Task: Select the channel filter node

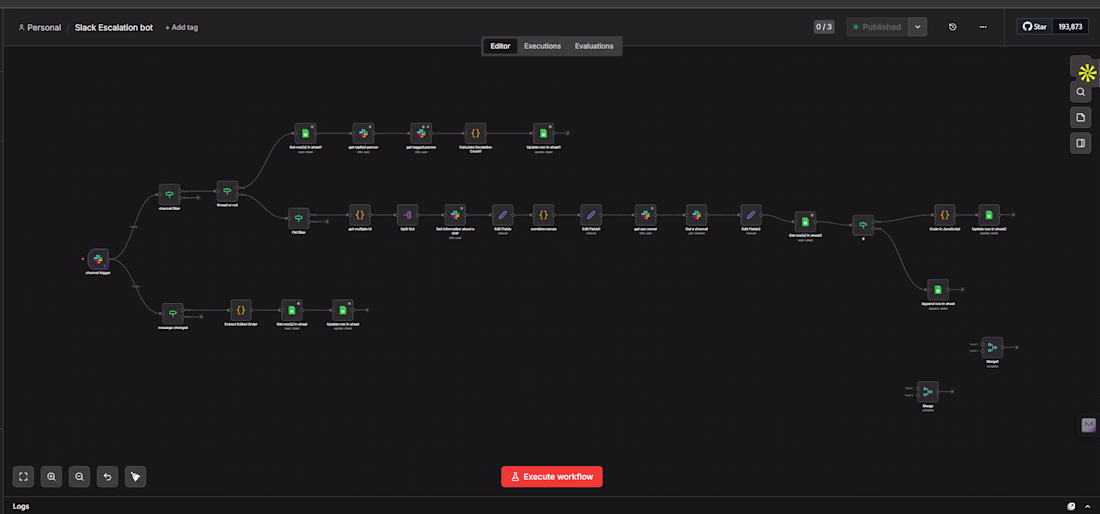Action: pyautogui.click(x=170, y=194)
